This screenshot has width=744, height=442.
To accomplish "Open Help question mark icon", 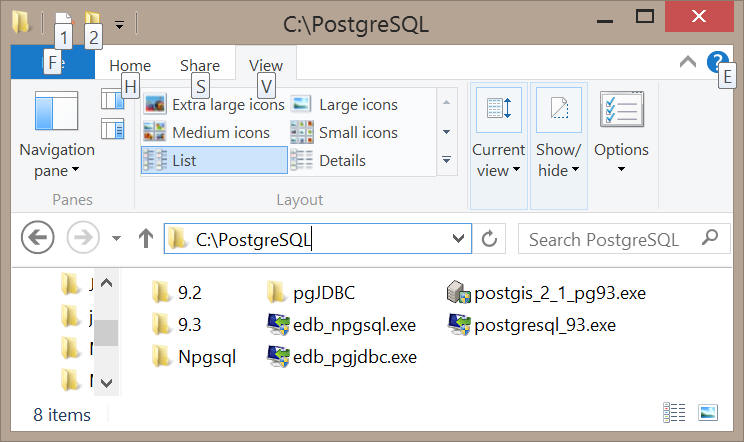I will click(717, 62).
